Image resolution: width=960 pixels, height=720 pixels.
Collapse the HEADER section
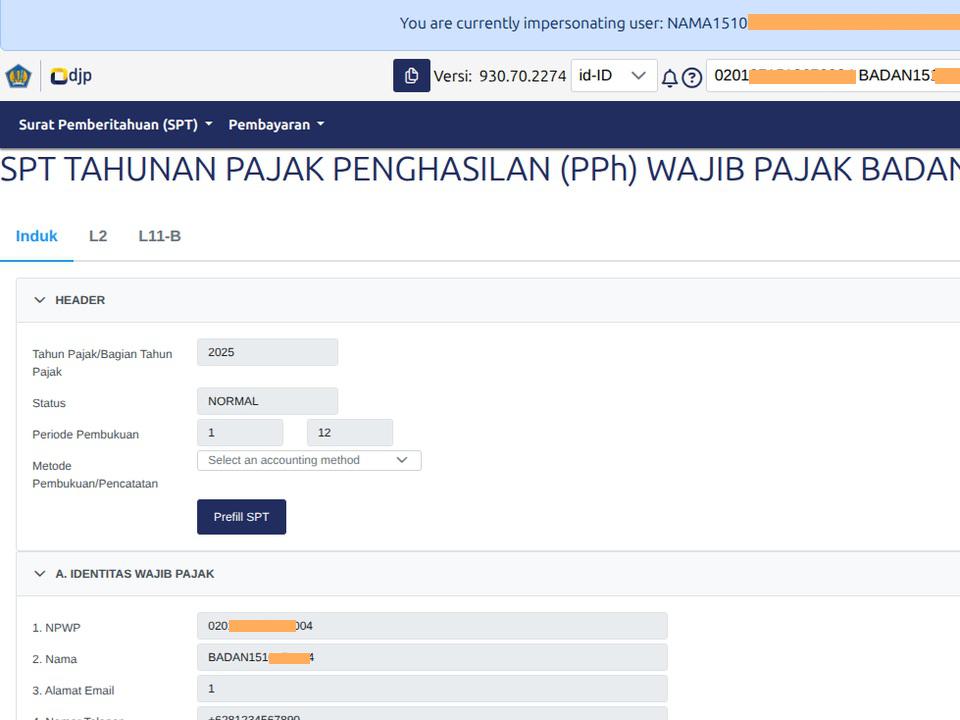tap(40, 300)
